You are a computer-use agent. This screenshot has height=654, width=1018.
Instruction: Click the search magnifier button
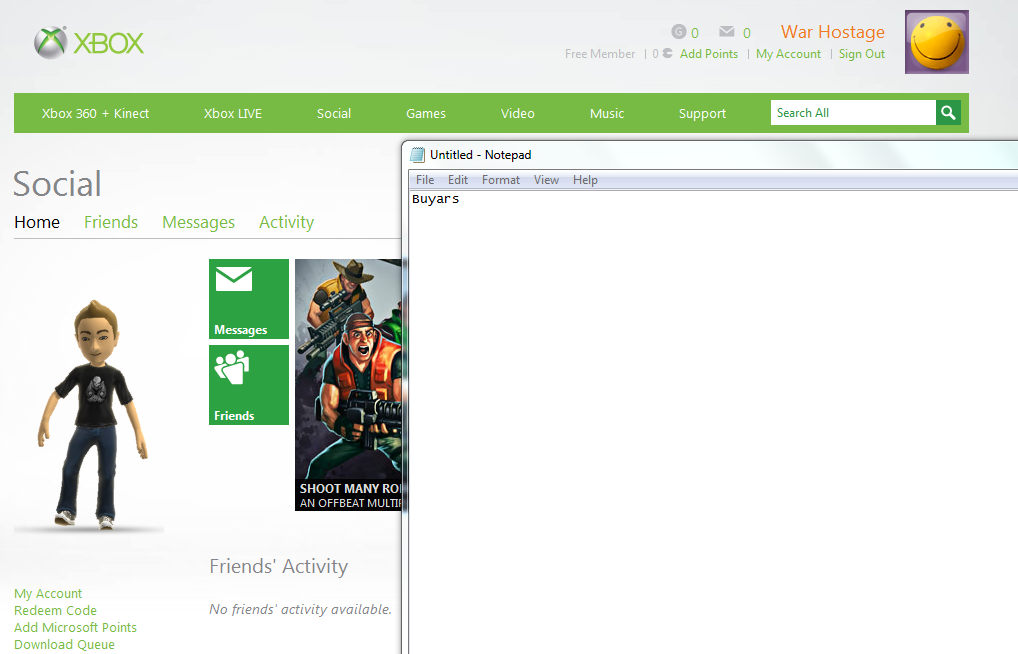[949, 112]
